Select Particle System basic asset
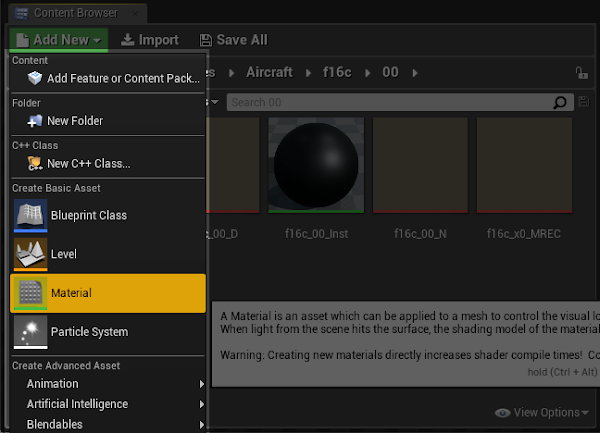The height and width of the screenshot is (433, 600). click(108, 332)
